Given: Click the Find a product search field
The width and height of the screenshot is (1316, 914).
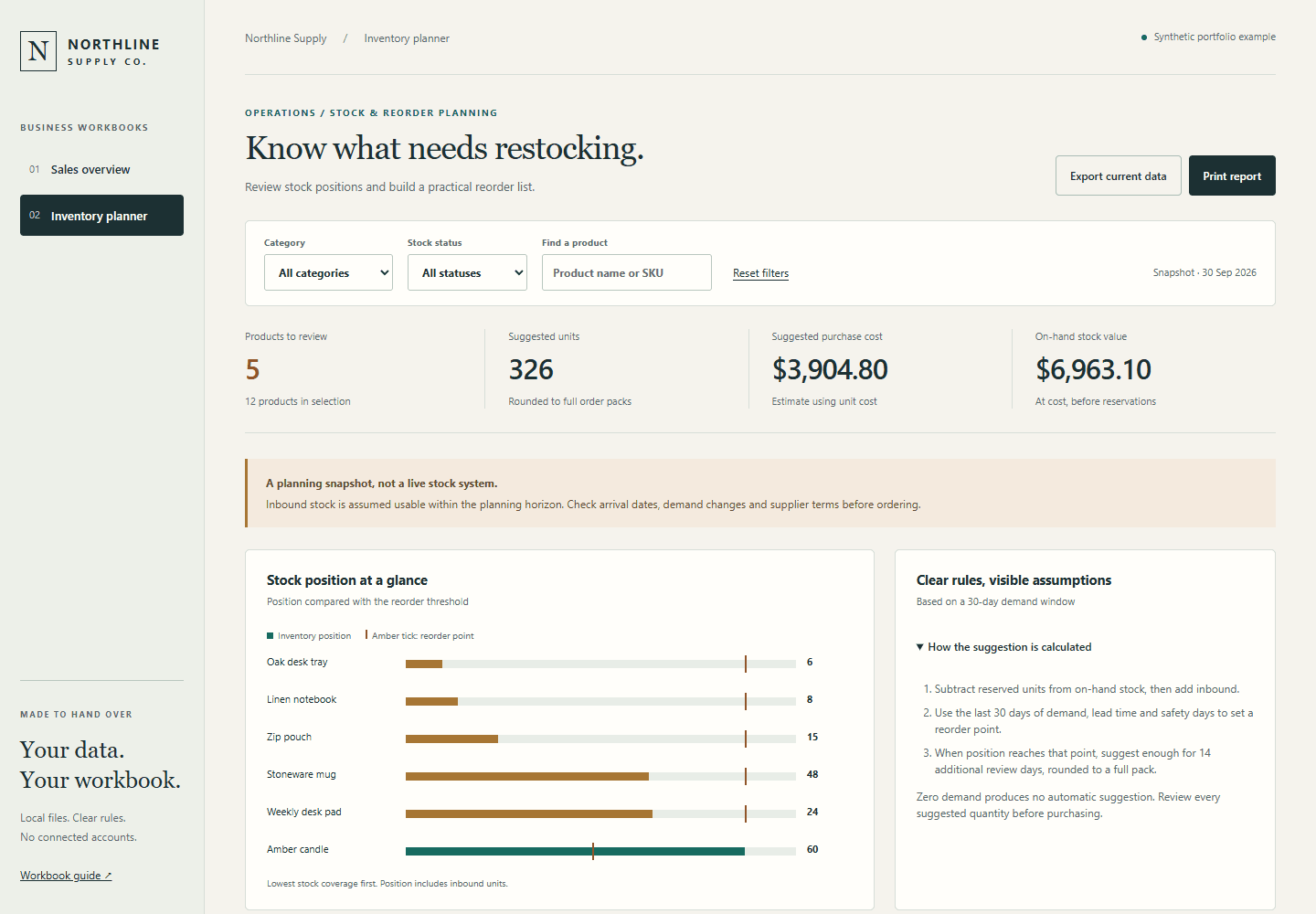Looking at the screenshot, I should (x=627, y=272).
